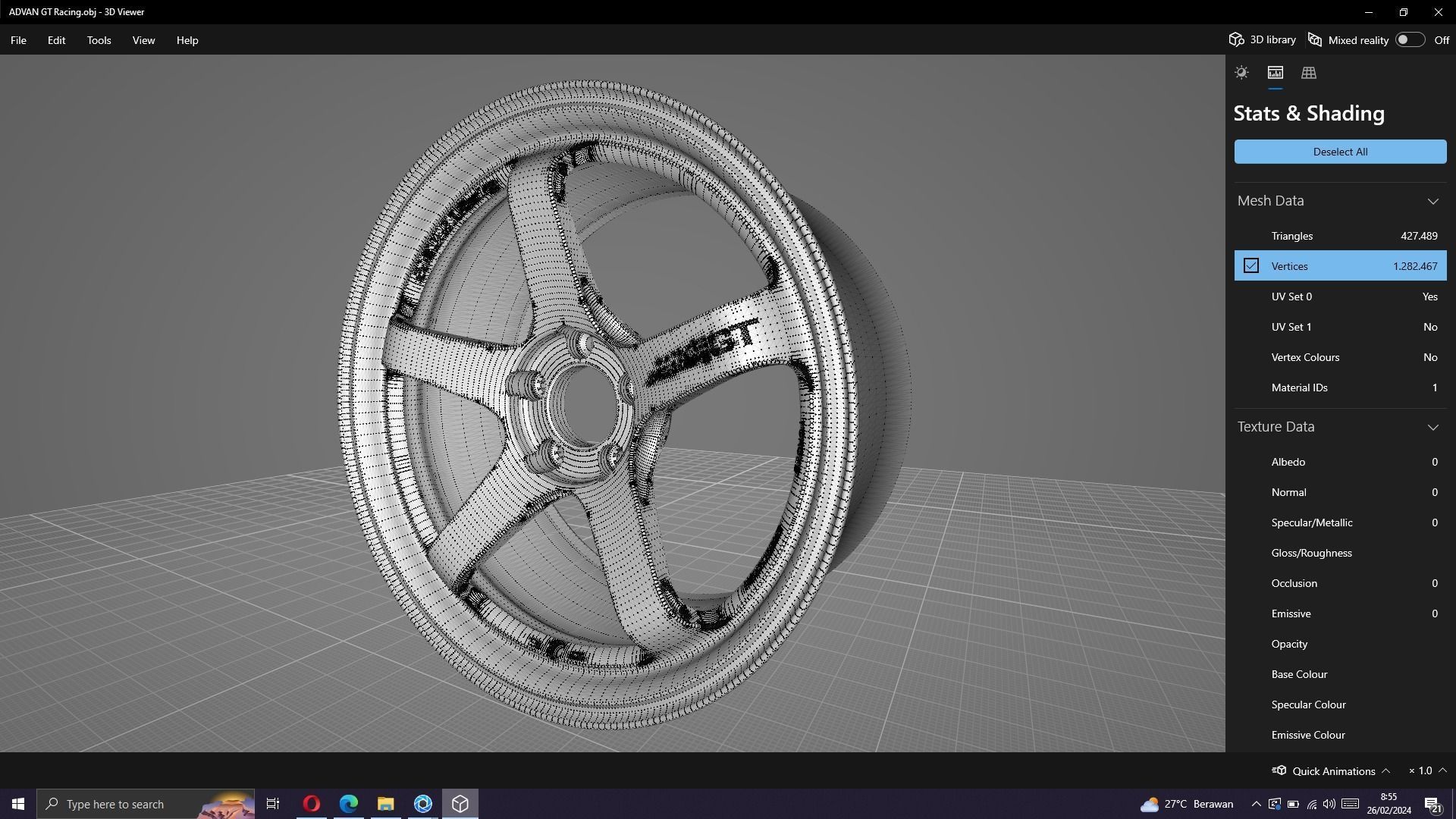The height and width of the screenshot is (819, 1456).
Task: Collapse the Mesh Data section
Action: point(1432,201)
